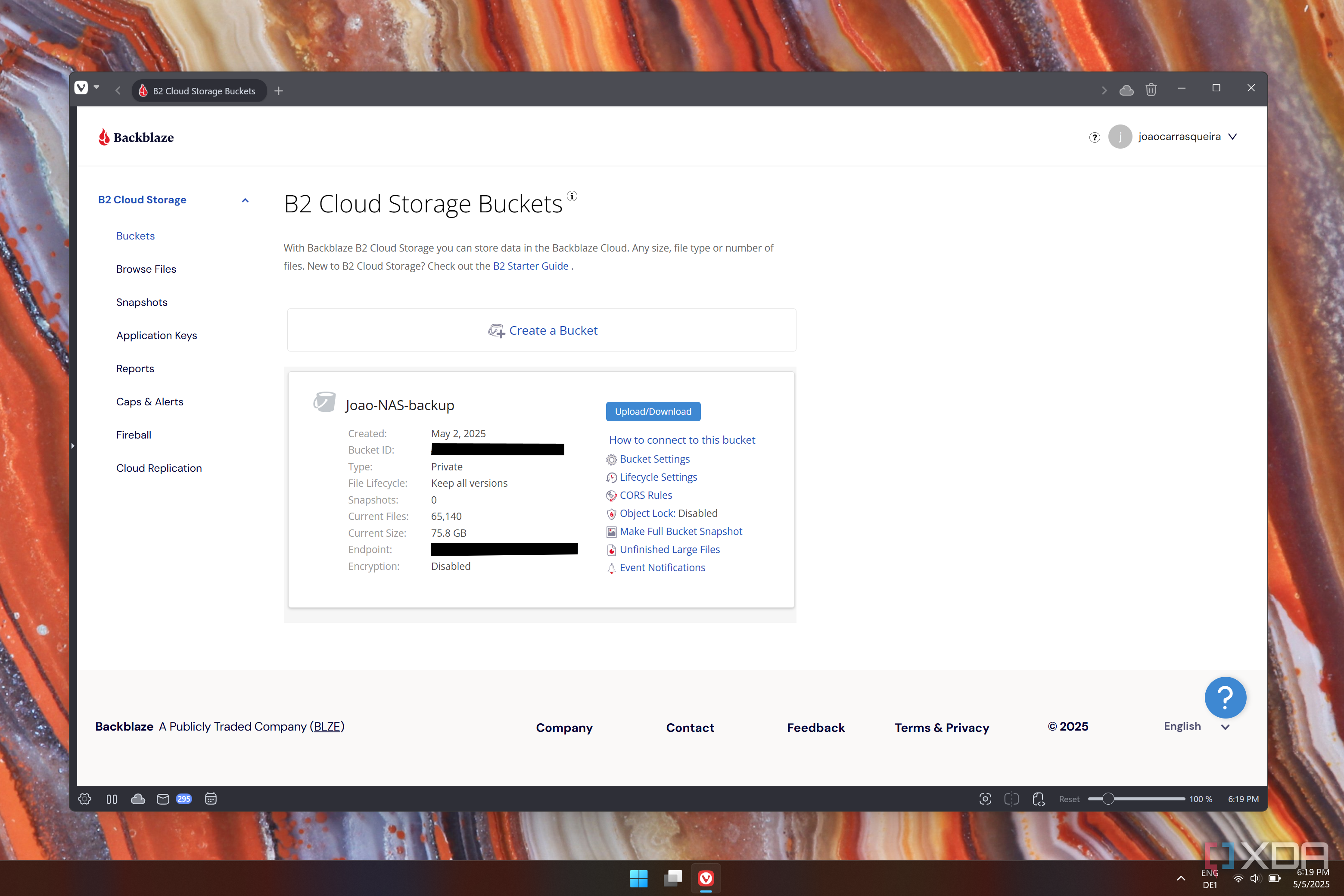This screenshot has width=1344, height=896.
Task: Open the calendar icon in status bar
Action: [x=210, y=799]
